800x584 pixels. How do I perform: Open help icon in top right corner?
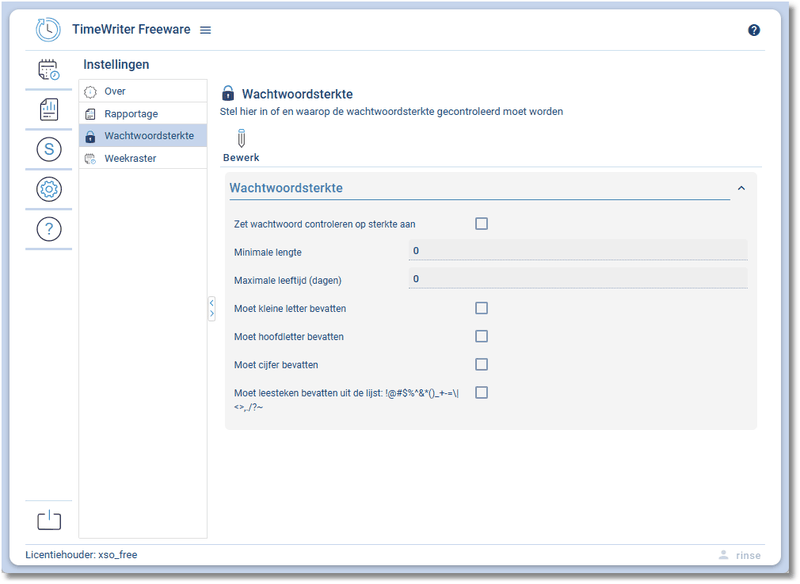coord(754,30)
